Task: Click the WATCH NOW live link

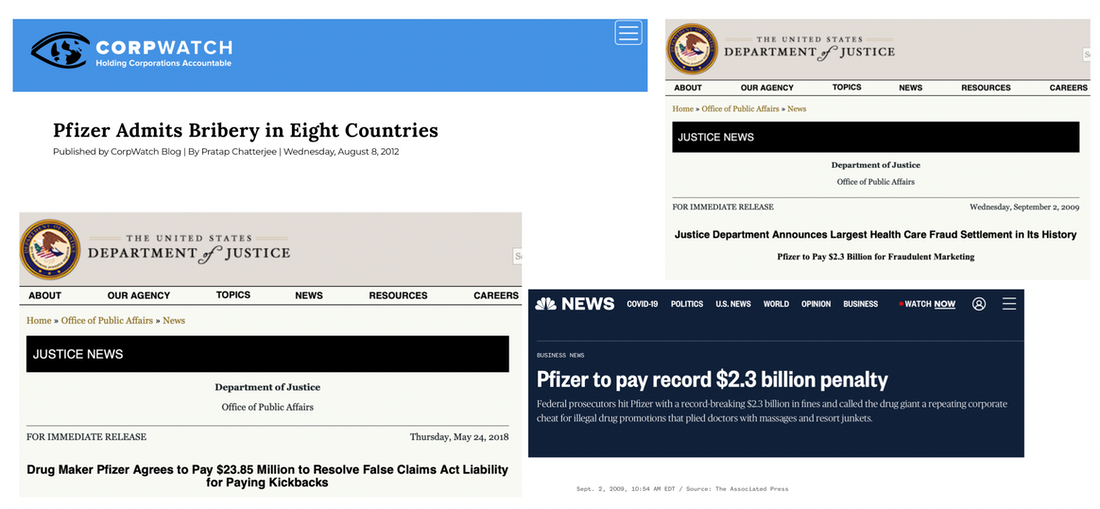Action: pos(929,304)
